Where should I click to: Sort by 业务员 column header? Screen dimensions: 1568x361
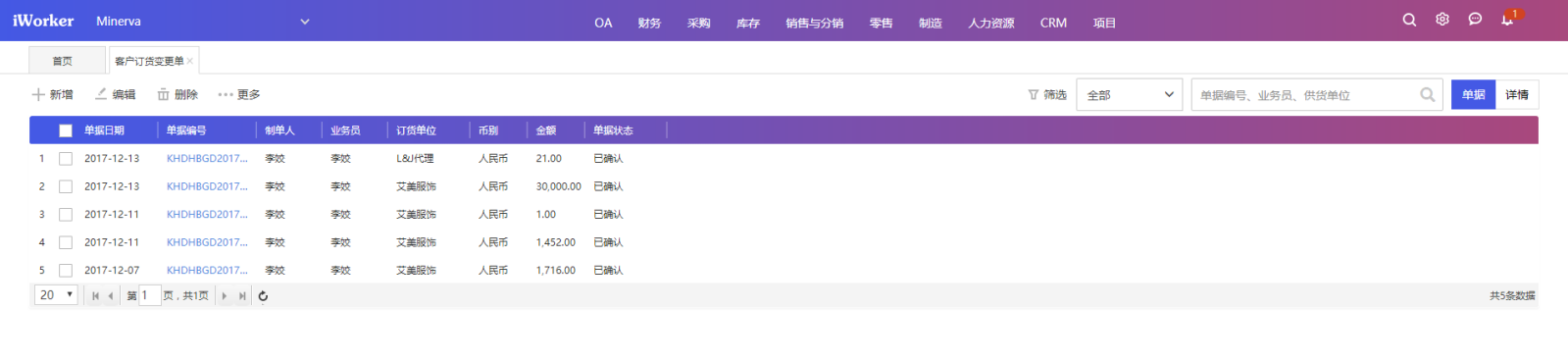pyautogui.click(x=345, y=130)
